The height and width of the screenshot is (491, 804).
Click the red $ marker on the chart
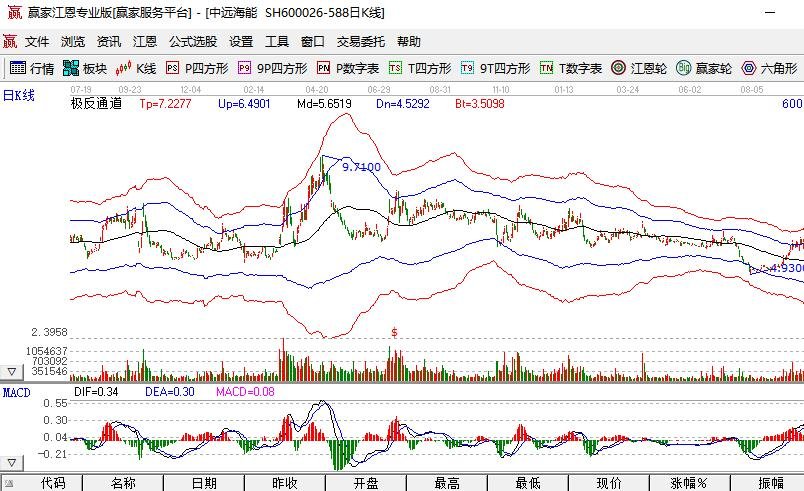[x=395, y=331]
